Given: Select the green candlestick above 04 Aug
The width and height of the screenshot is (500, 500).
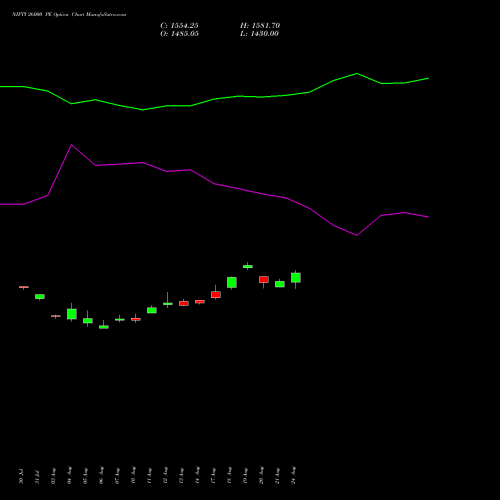Looking at the screenshot, I should 72,313.
